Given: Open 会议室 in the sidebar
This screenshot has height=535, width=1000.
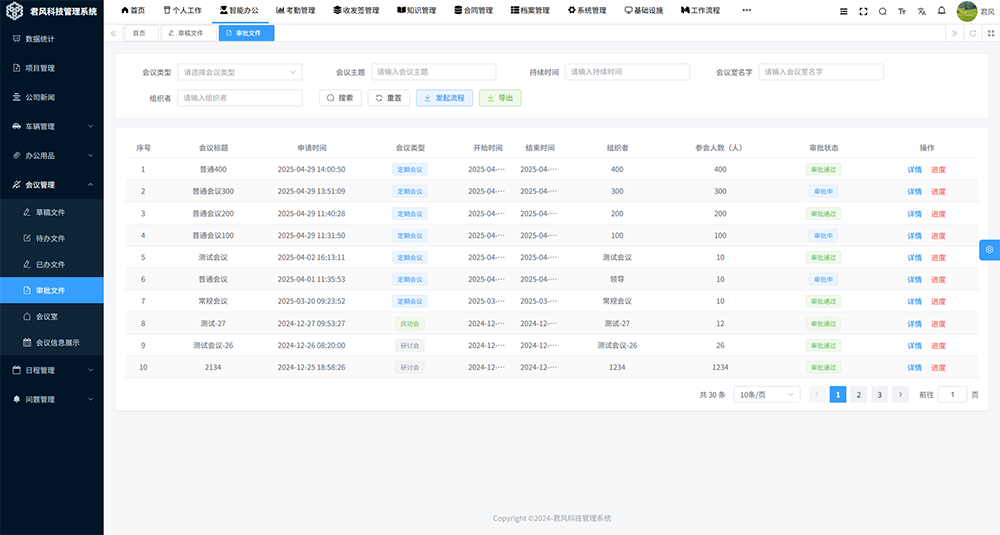Looking at the screenshot, I should [x=52, y=316].
